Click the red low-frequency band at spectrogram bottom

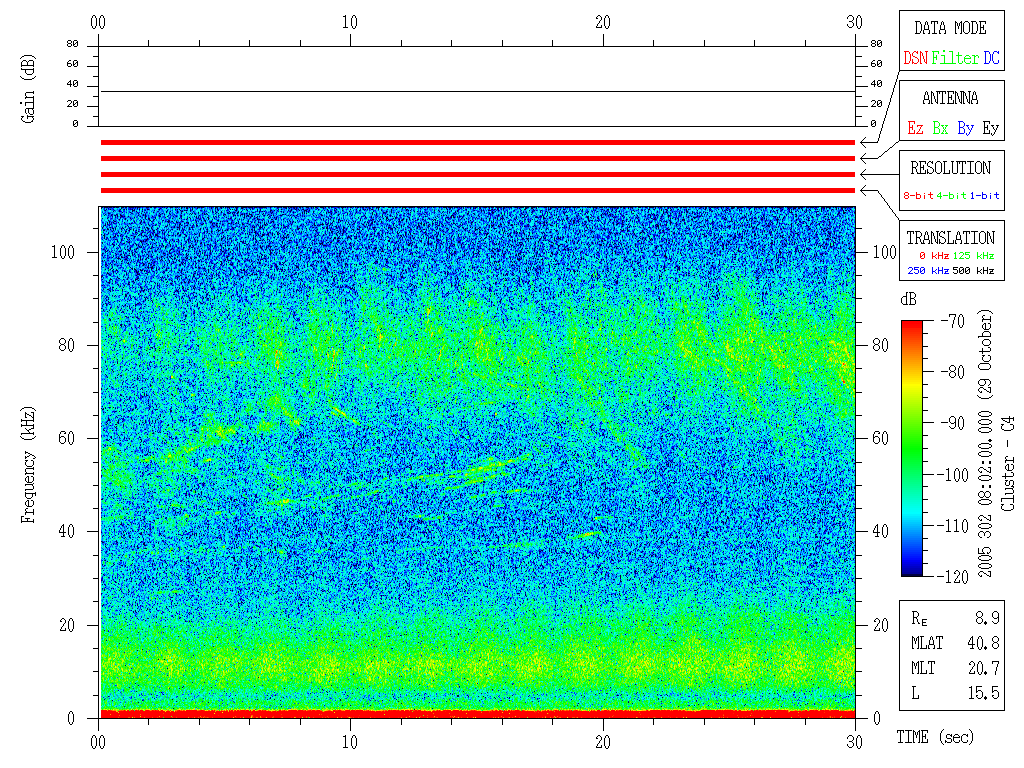point(477,714)
